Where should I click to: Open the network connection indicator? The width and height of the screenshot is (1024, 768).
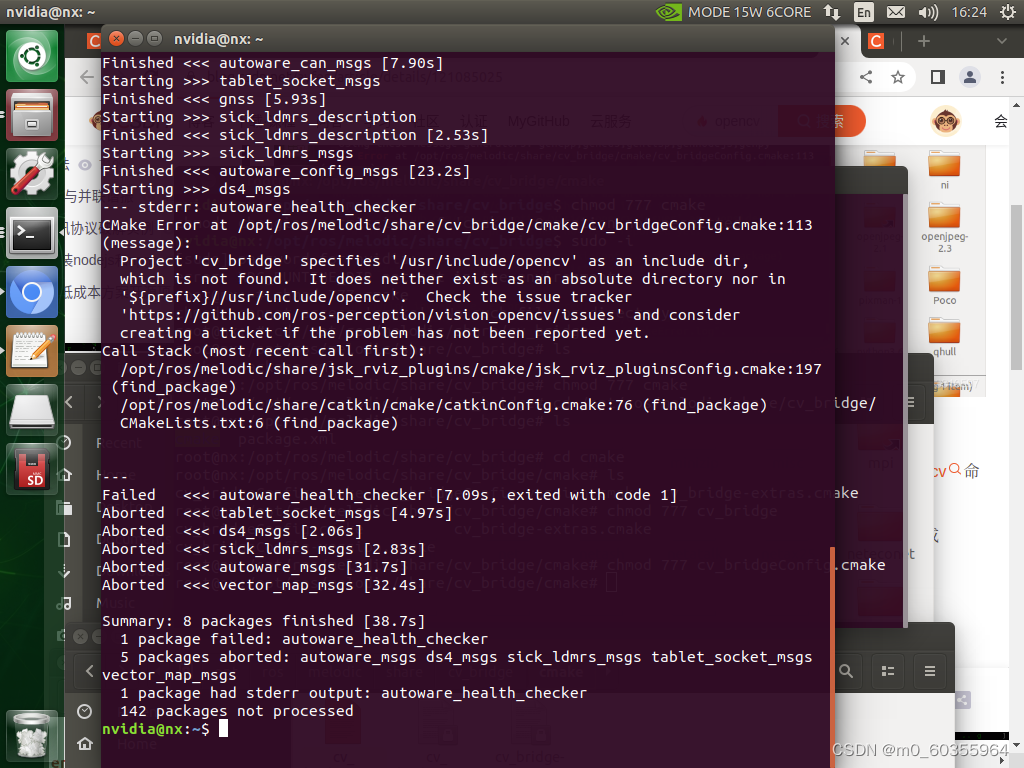pos(831,12)
